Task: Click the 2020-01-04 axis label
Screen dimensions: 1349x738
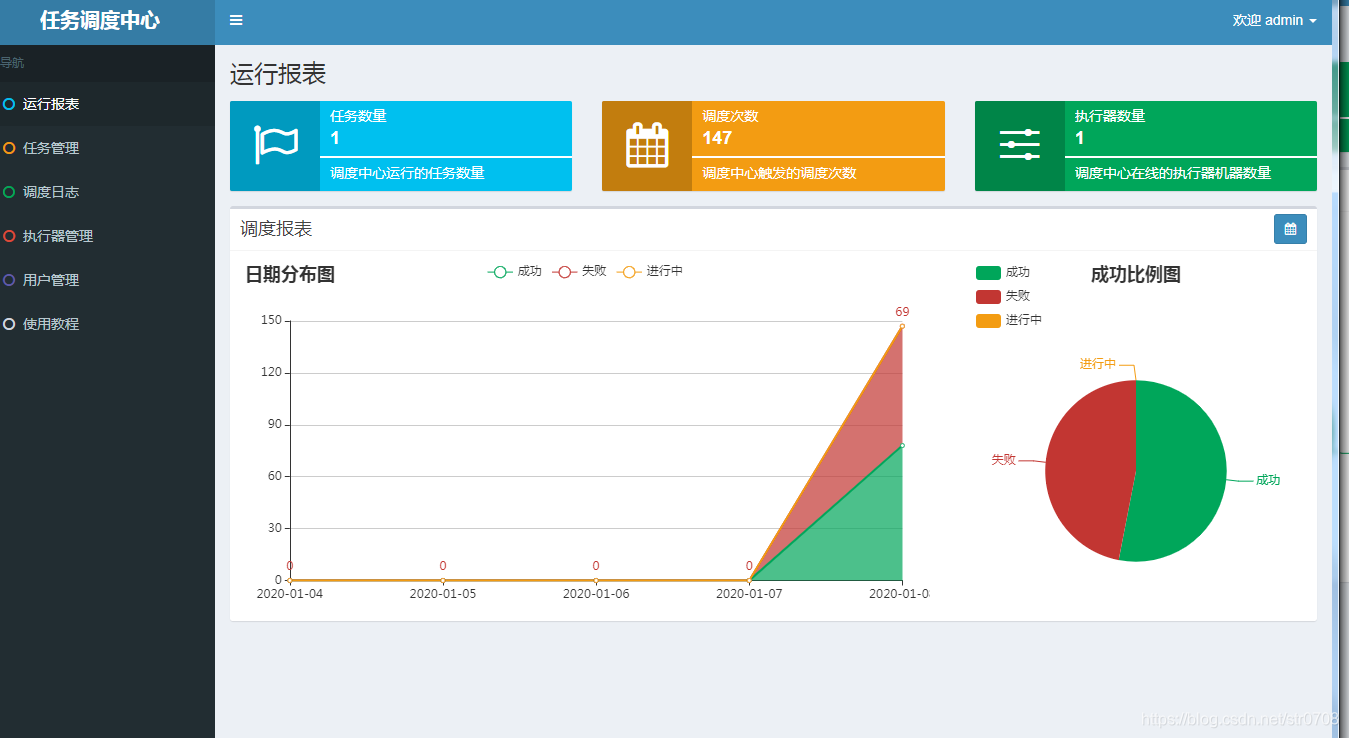Action: [290, 594]
